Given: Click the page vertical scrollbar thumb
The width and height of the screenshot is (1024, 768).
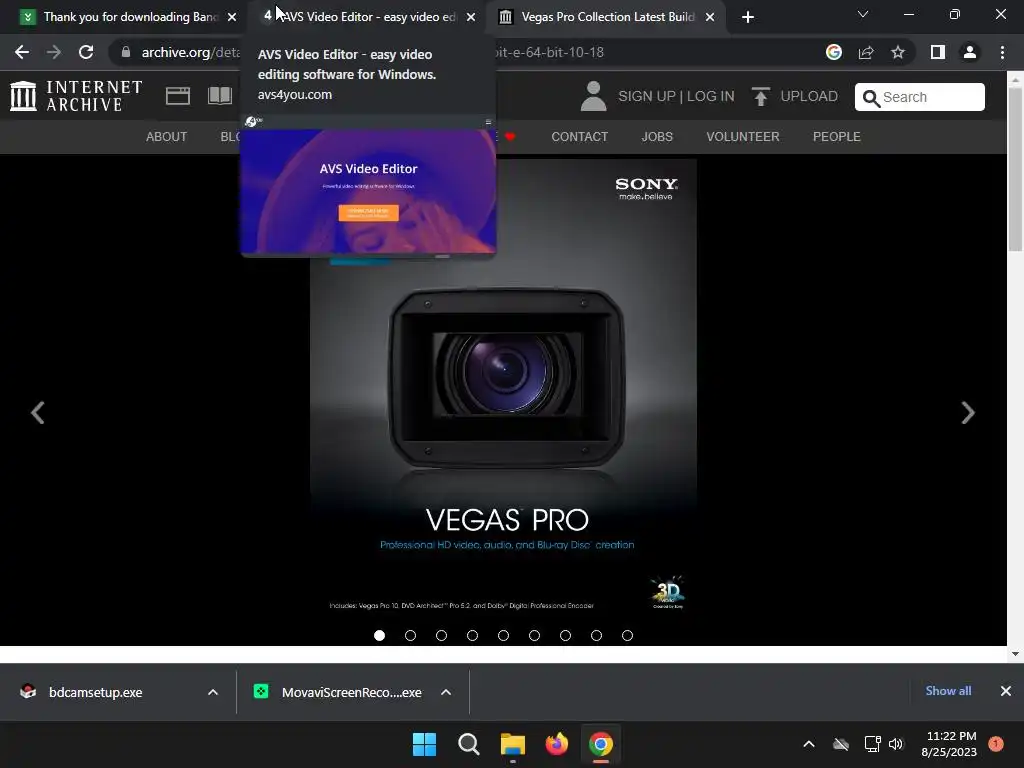Looking at the screenshot, I should pyautogui.click(x=1015, y=168).
